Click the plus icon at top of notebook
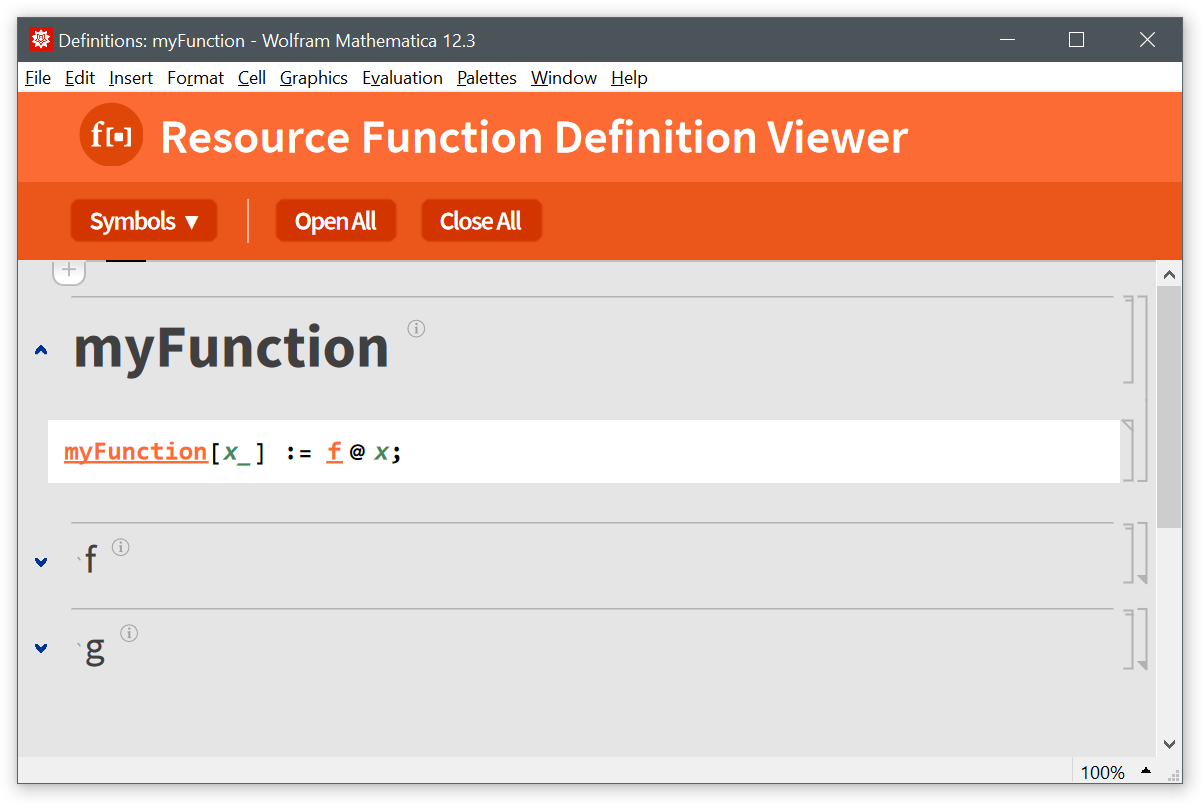1204x806 pixels. [x=68, y=269]
